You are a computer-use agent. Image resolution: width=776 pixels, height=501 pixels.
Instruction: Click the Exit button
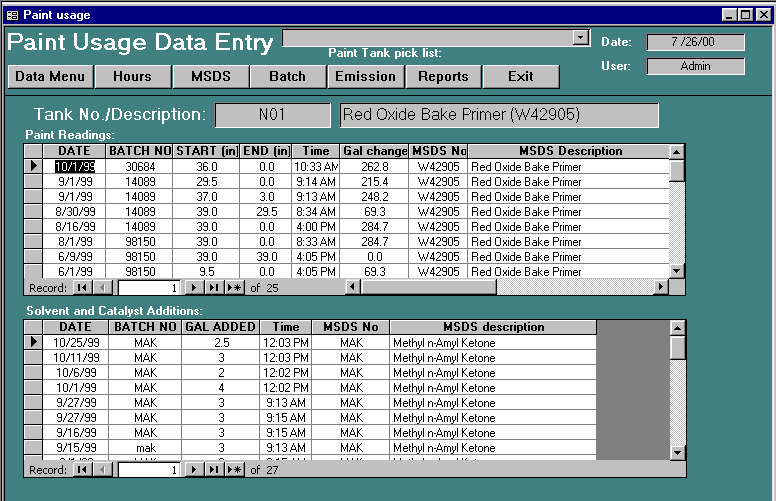tap(521, 77)
